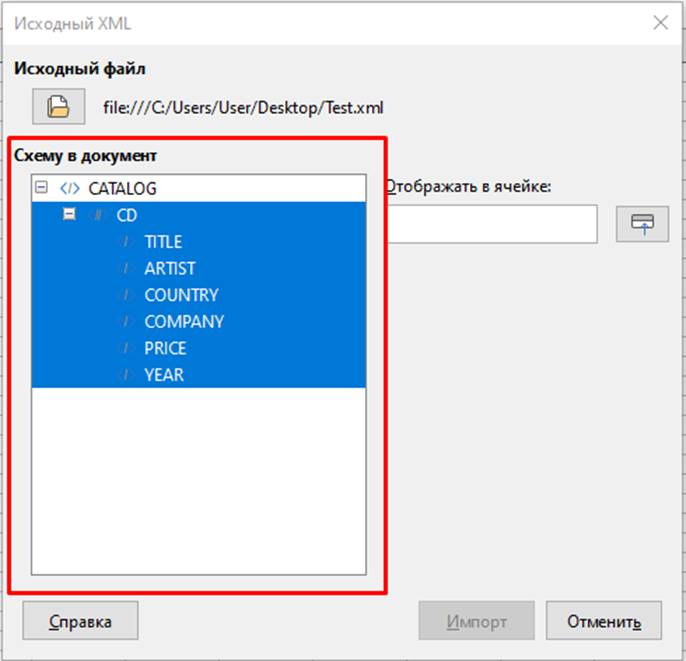Image resolution: width=686 pixels, height=661 pixels.
Task: Click the mapped cell input field
Action: 492,224
